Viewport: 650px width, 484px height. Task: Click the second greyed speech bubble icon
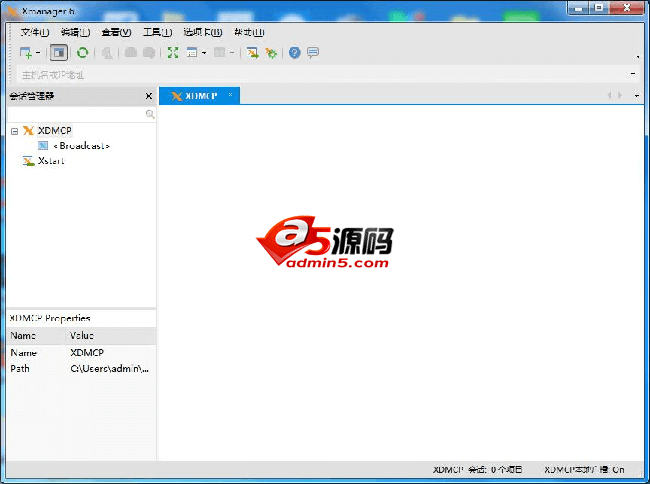coord(149,53)
